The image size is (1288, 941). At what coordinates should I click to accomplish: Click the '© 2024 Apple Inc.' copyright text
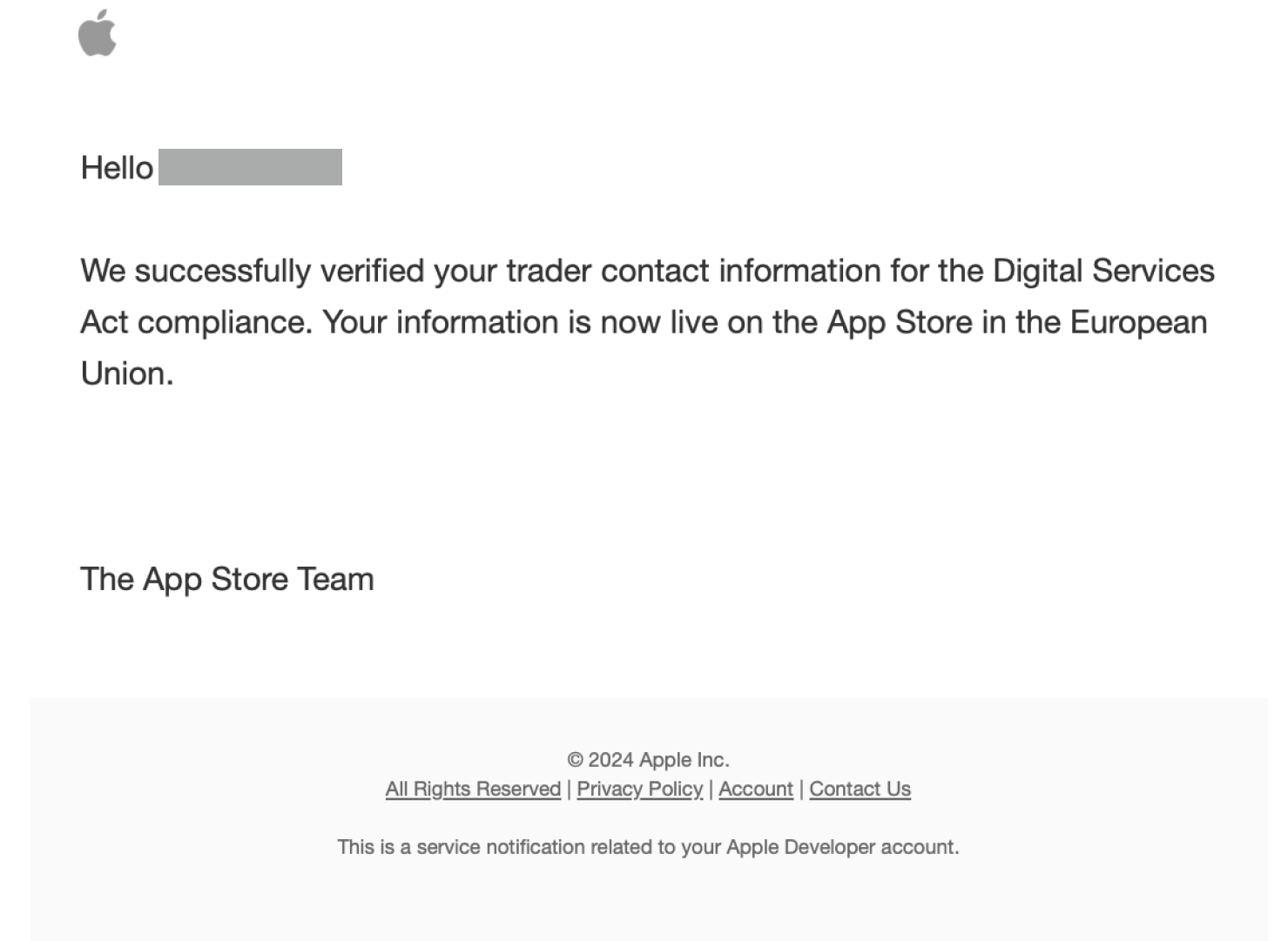tap(648, 760)
